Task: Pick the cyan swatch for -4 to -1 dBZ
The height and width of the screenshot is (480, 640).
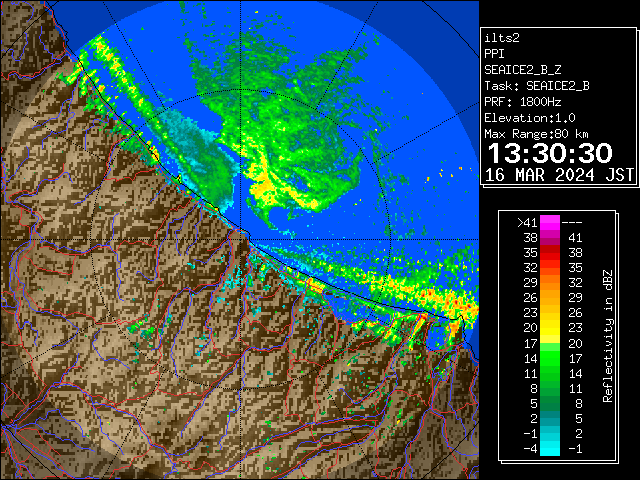Action: [x=549, y=448]
